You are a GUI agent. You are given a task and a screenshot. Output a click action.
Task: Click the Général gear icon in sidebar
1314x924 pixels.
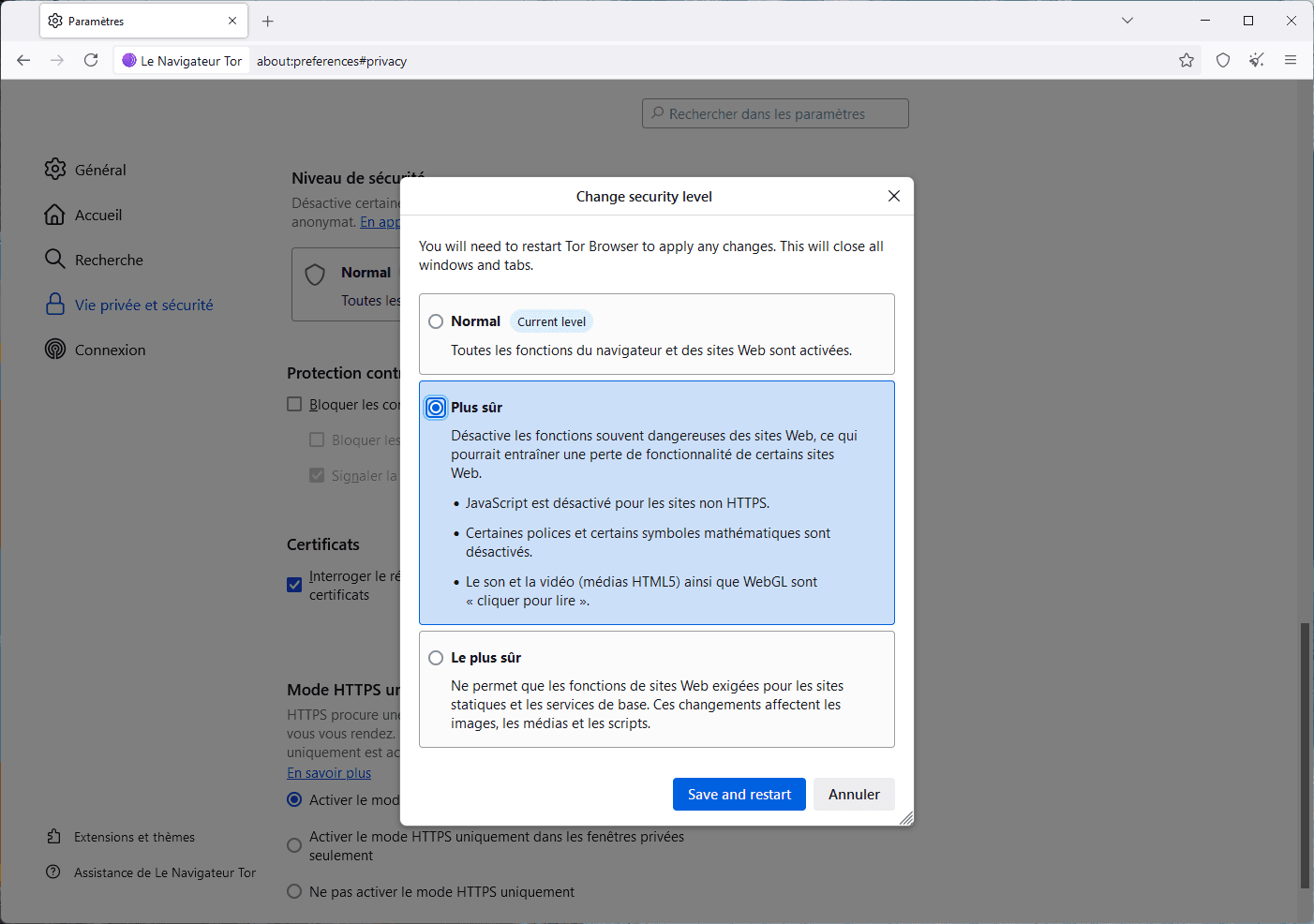55,169
